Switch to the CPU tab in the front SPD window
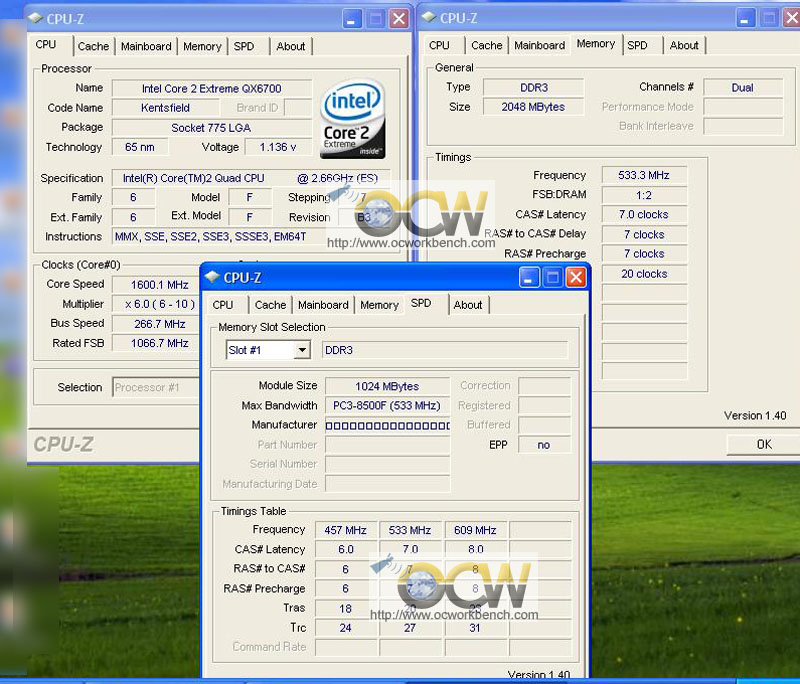The height and width of the screenshot is (684, 800). 223,305
